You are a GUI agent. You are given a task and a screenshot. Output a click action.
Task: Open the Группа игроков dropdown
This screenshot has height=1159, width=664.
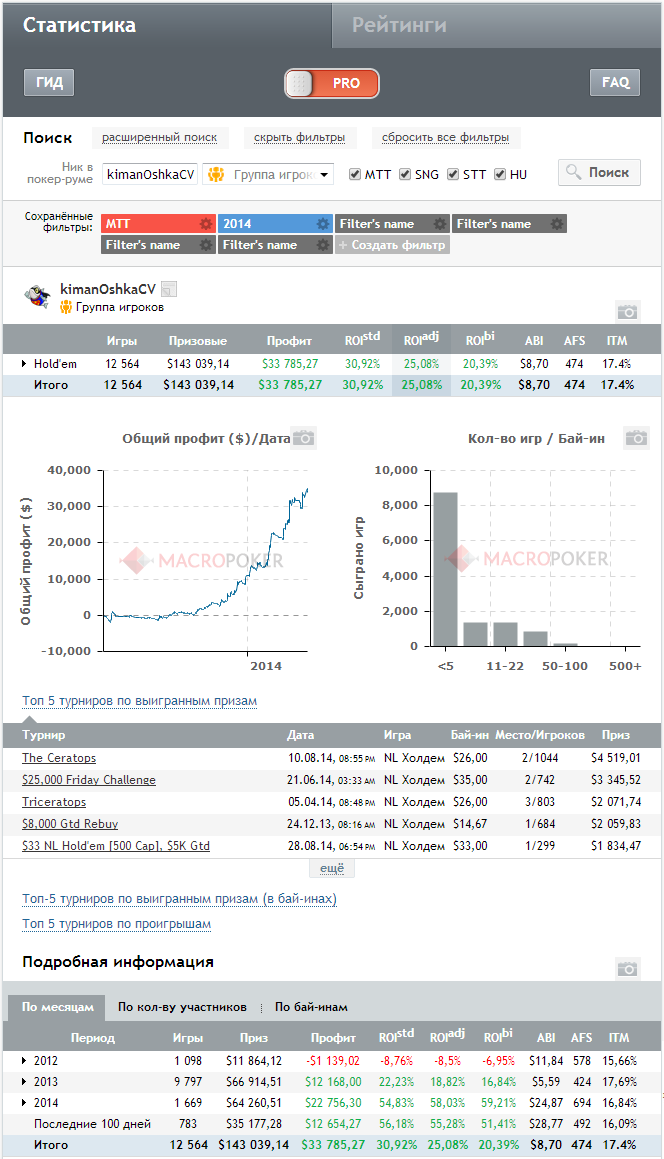point(268,174)
